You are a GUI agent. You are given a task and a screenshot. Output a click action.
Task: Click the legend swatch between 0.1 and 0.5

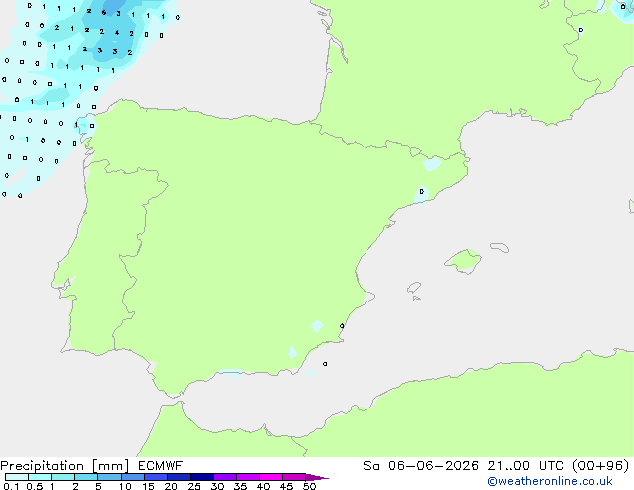point(17,477)
